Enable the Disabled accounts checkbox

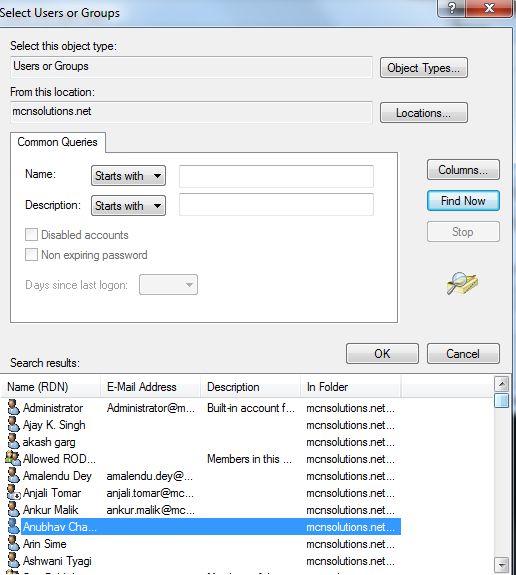tap(31, 234)
